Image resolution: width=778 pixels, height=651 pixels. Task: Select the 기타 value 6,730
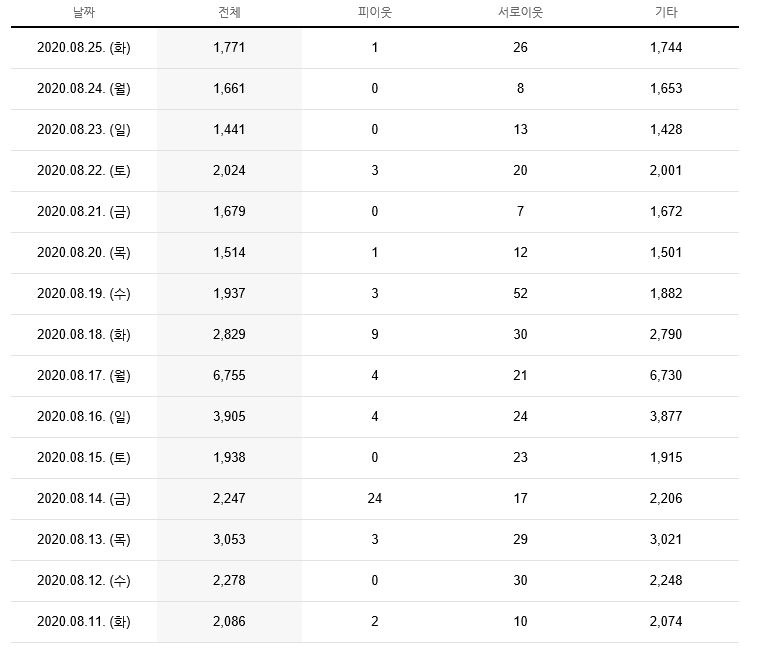pyautogui.click(x=666, y=376)
